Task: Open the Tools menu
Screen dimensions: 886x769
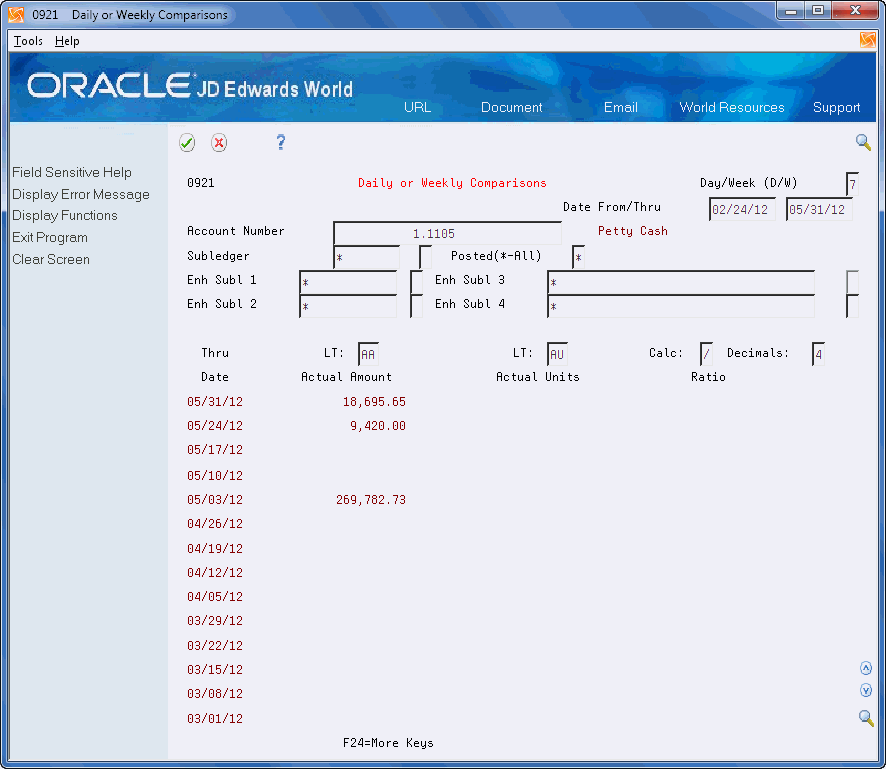Action: 28,41
